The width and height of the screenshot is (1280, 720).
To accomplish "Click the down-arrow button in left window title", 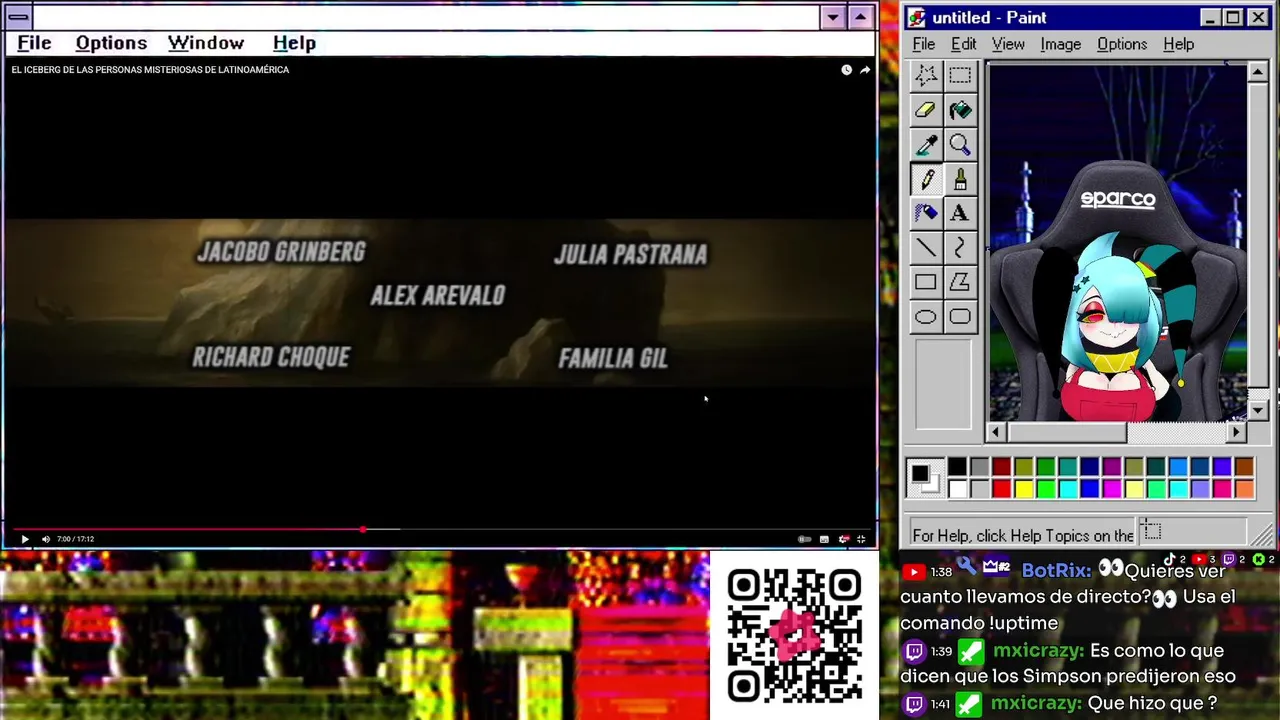I will [x=833, y=17].
